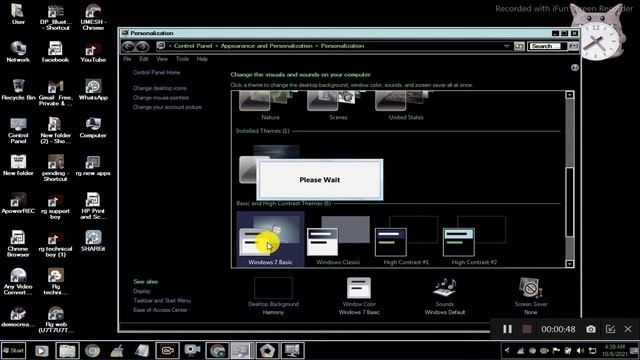Select the Scenes theme
The height and width of the screenshot is (360, 640).
click(x=338, y=106)
